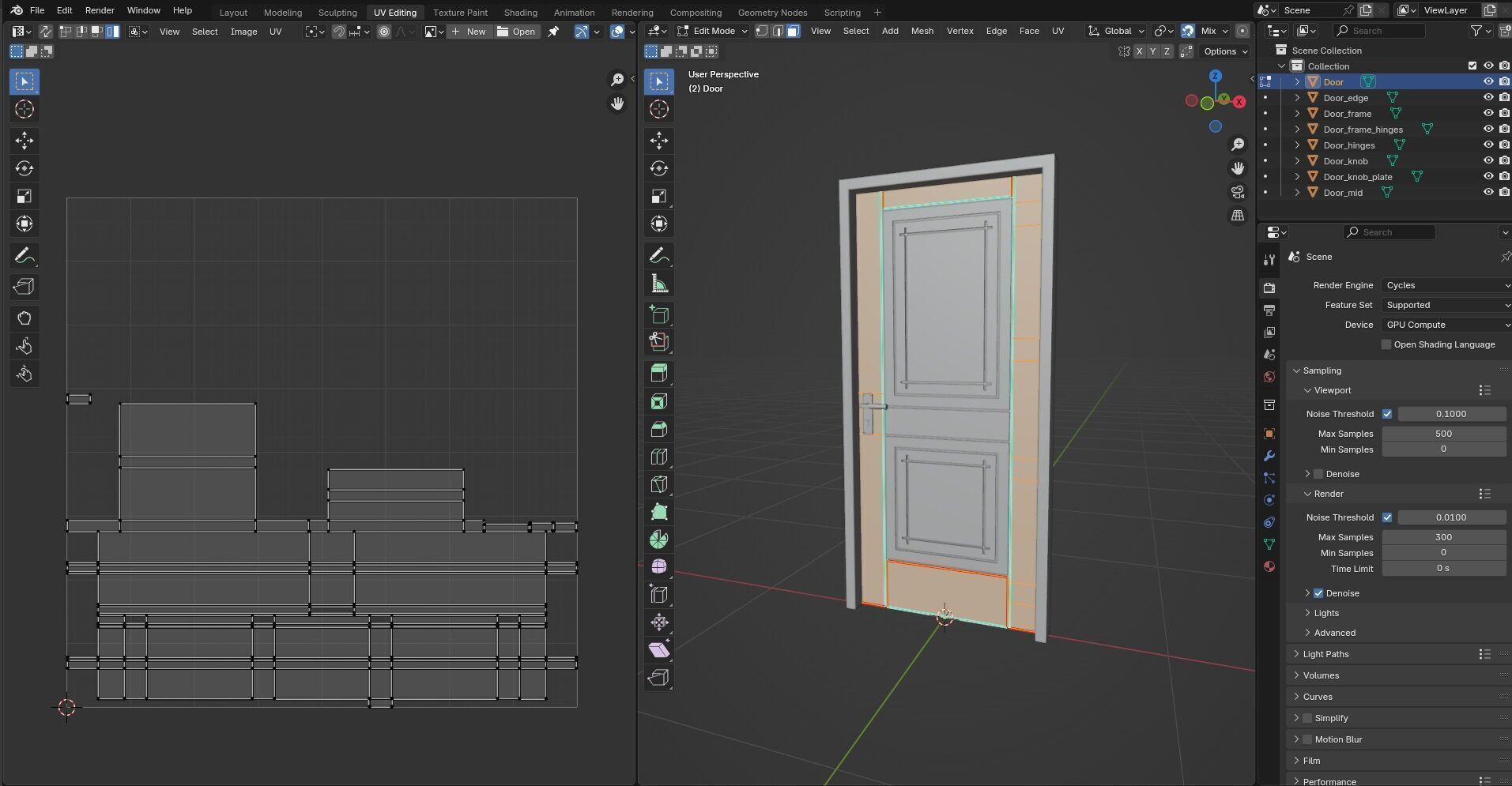This screenshot has height=786, width=1512.
Task: Select the Measure tool in 3D viewport
Action: tap(659, 284)
